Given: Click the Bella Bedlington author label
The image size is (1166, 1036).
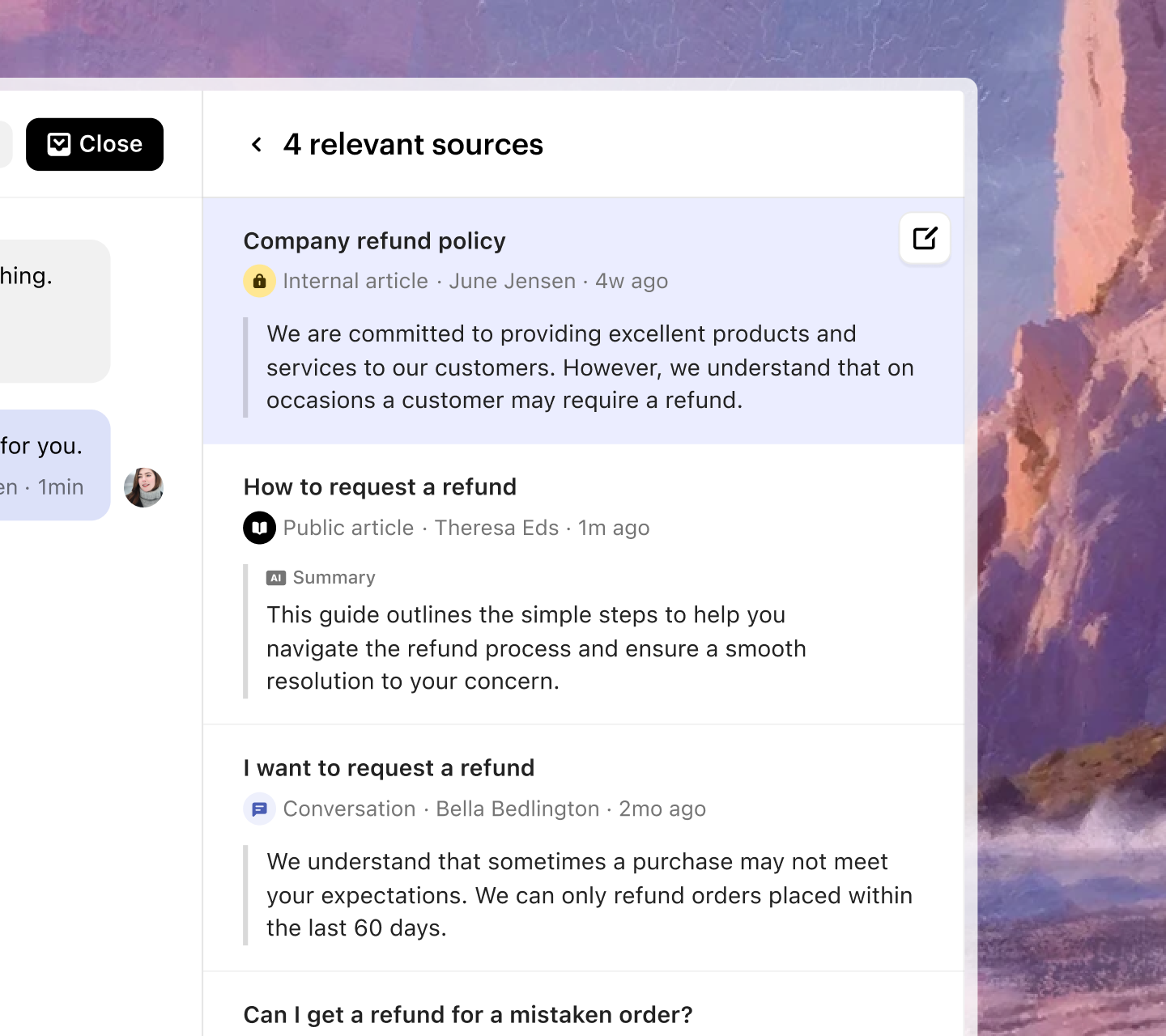Looking at the screenshot, I should pyautogui.click(x=517, y=809).
